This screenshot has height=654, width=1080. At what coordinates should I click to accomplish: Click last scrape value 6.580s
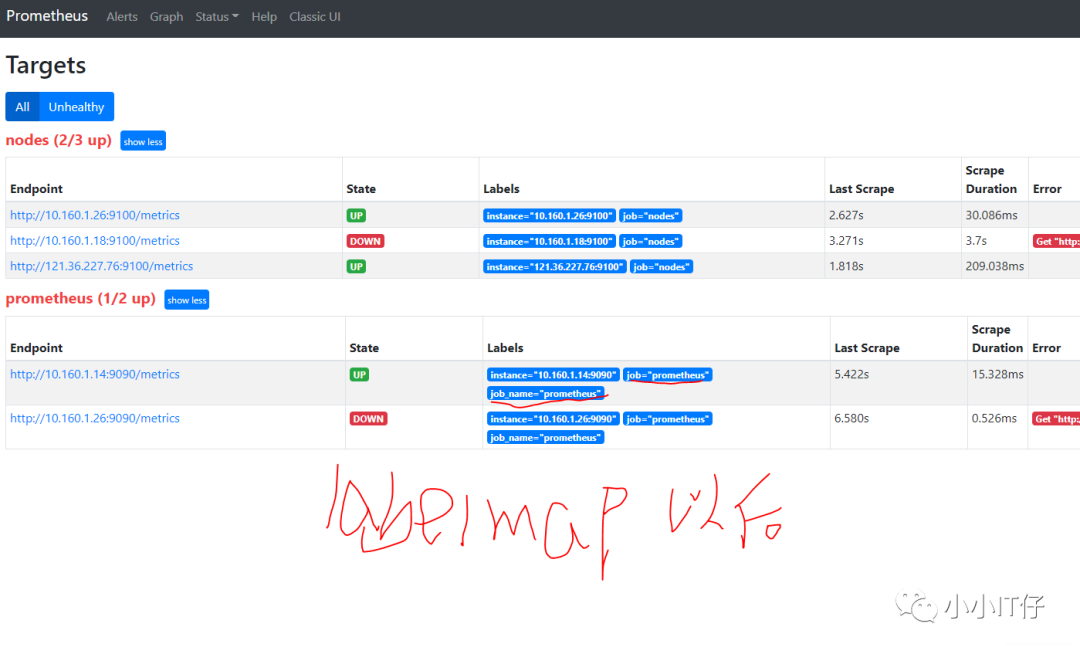coord(851,418)
